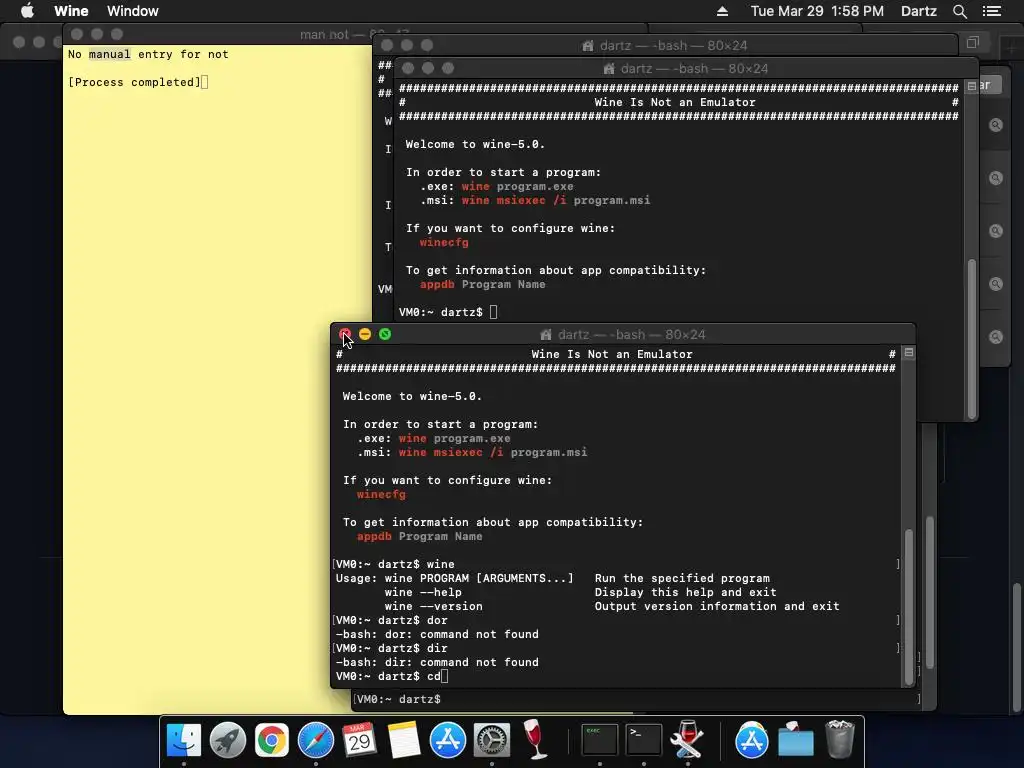
Task: Open the App Store icon next to Notes
Action: [447, 740]
